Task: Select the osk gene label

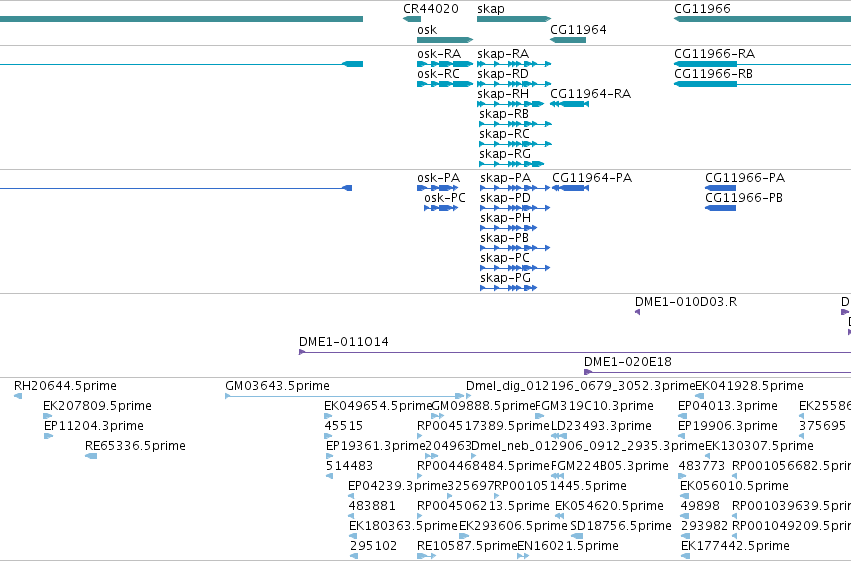Action: click(427, 30)
